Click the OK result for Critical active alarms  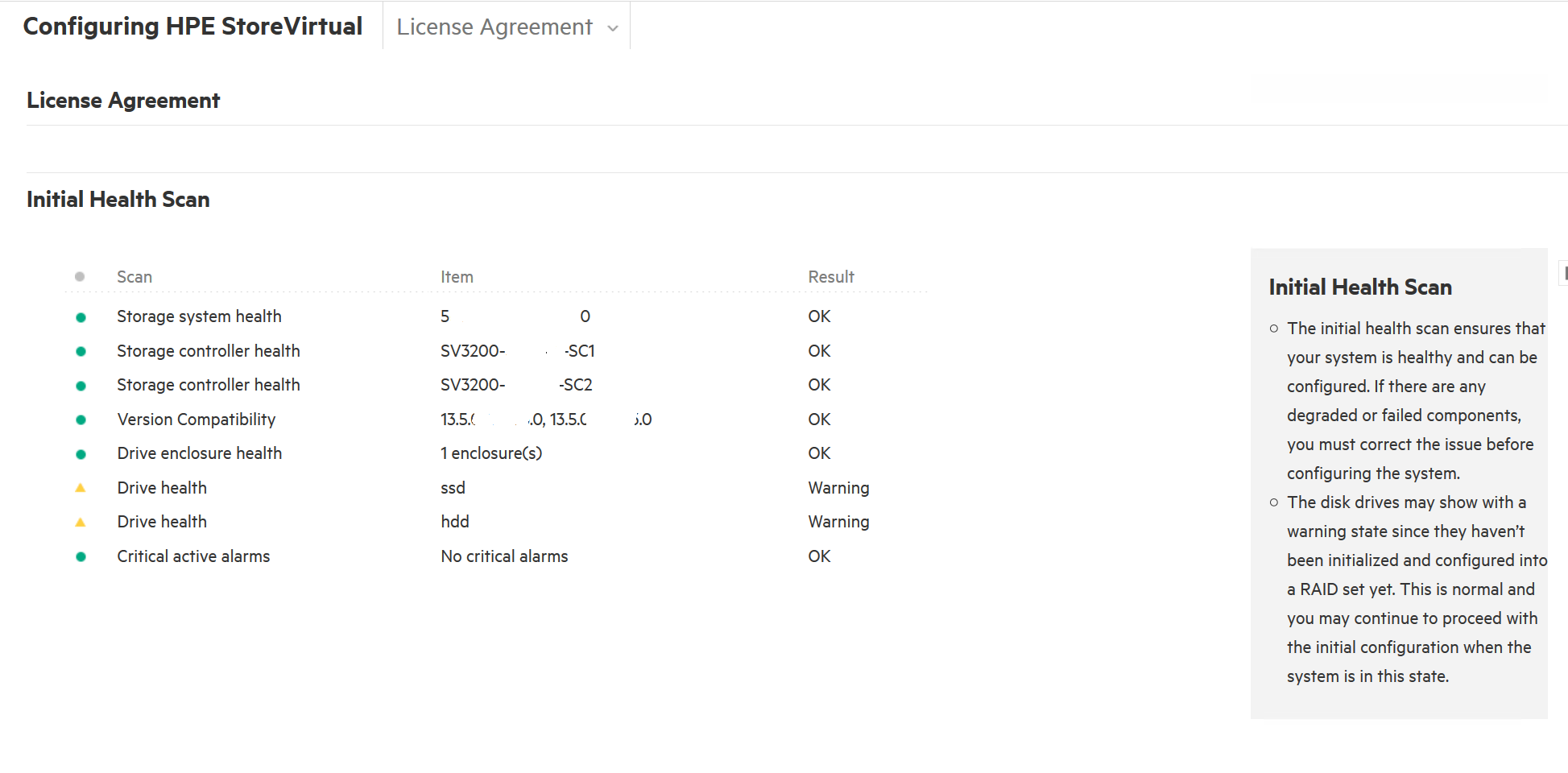tap(819, 556)
